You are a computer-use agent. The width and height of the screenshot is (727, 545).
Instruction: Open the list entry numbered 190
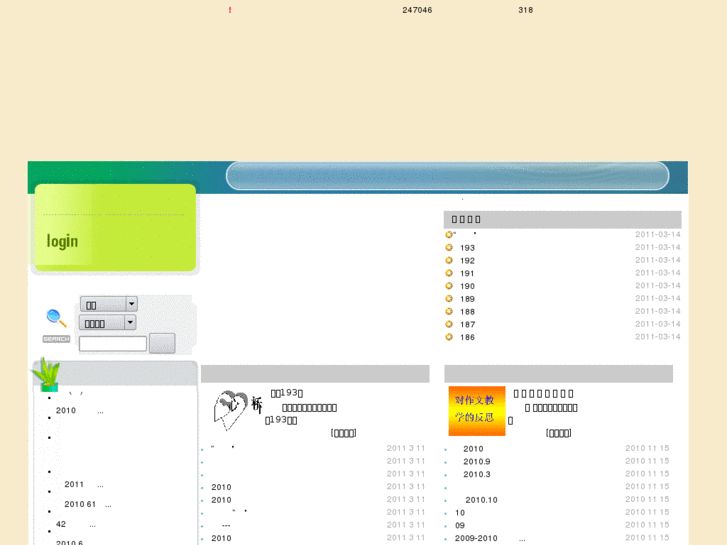(x=467, y=286)
